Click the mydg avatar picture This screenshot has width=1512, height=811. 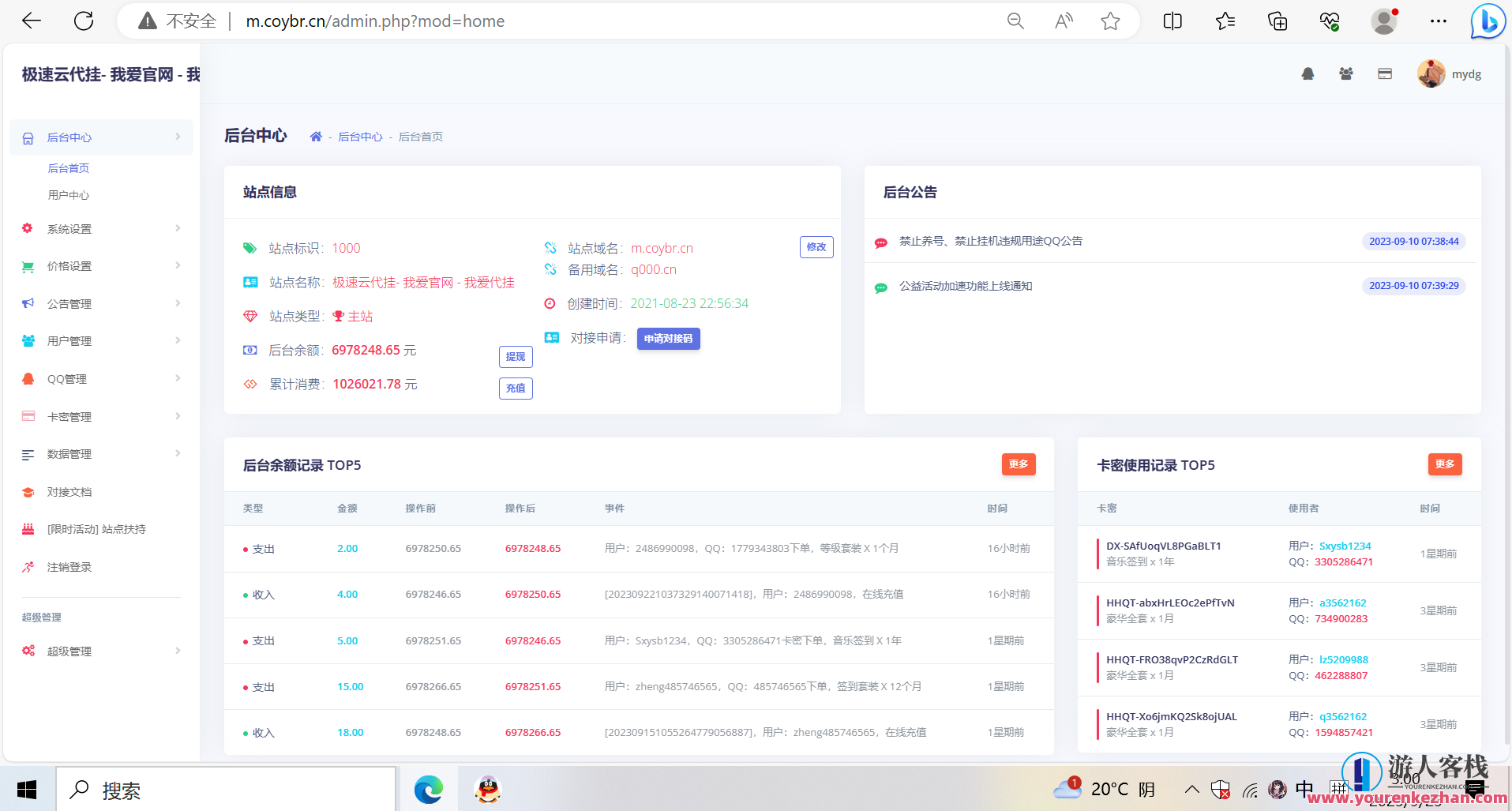point(1430,73)
